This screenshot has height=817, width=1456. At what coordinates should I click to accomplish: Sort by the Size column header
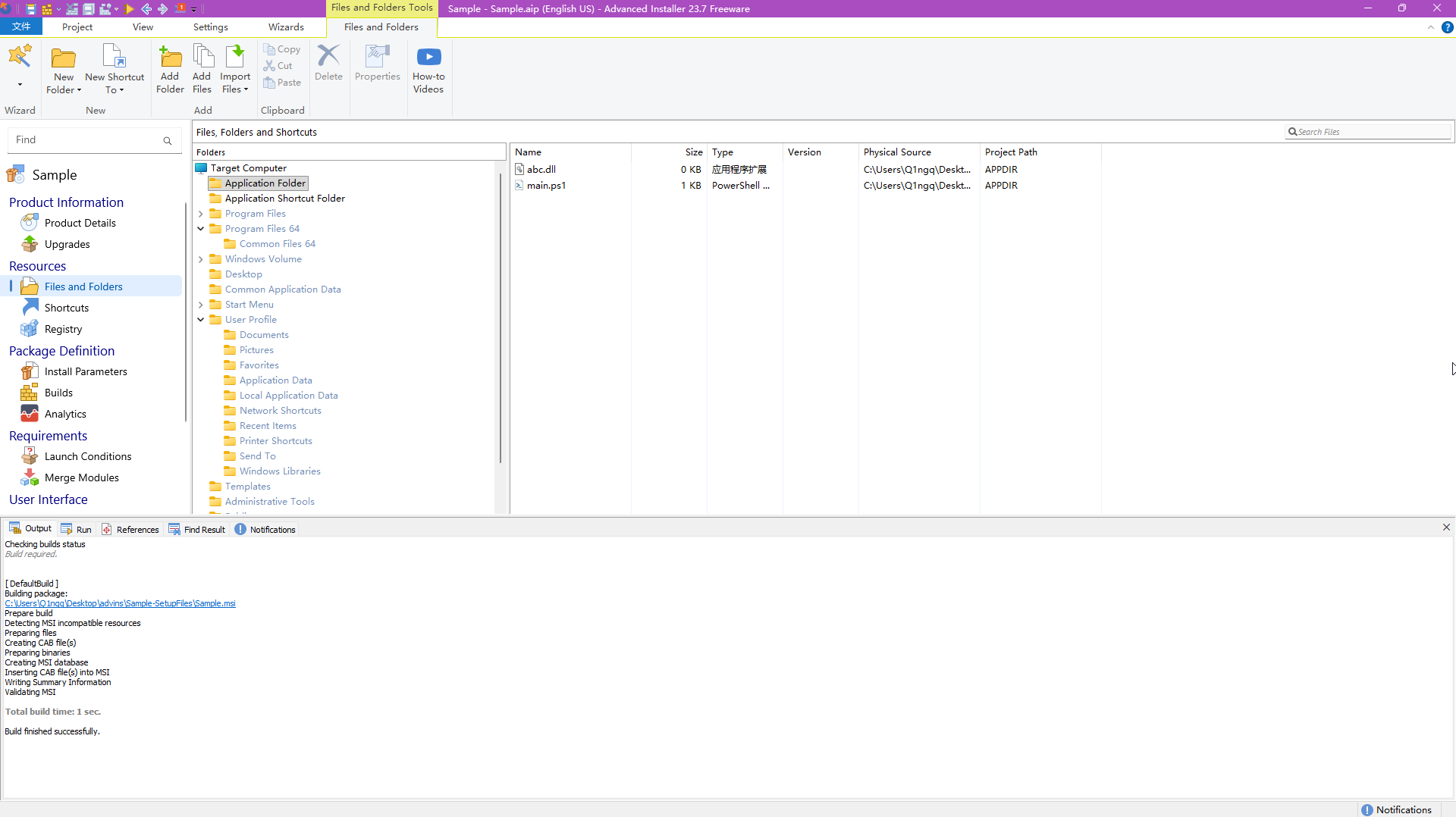pyautogui.click(x=669, y=152)
